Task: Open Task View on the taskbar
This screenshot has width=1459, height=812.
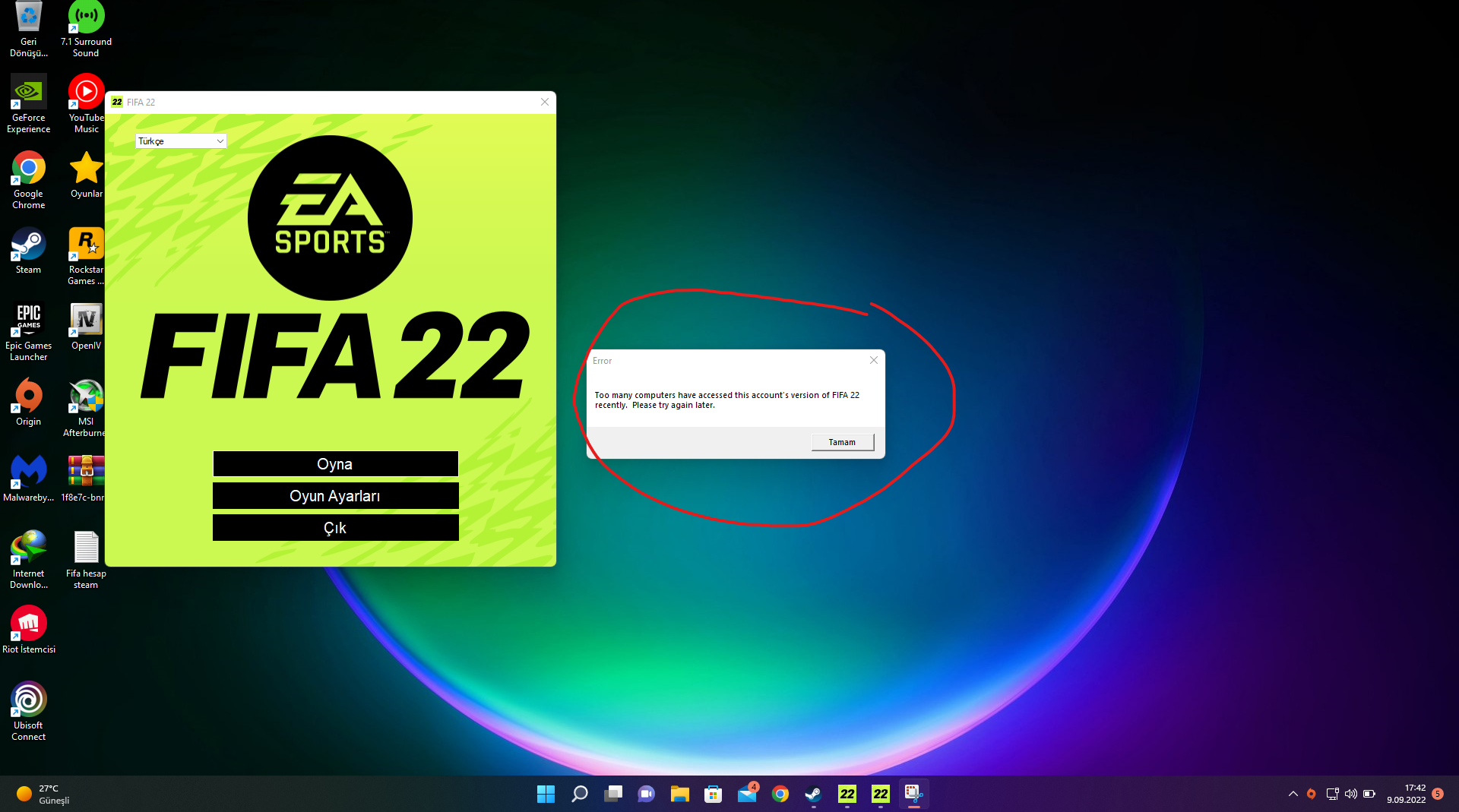Action: click(x=612, y=794)
